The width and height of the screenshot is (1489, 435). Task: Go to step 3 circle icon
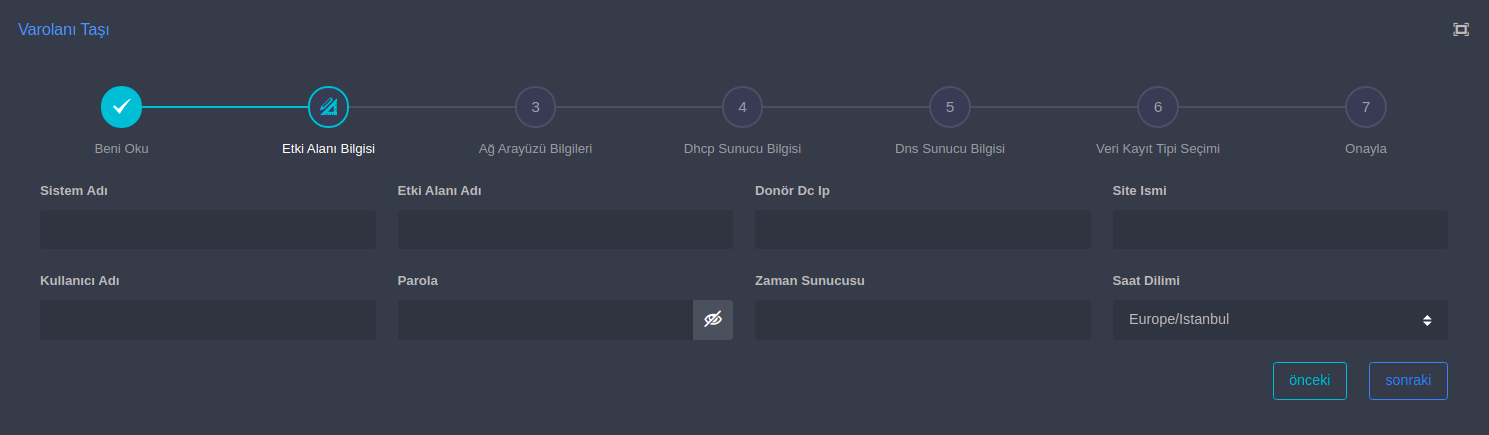[x=535, y=107]
